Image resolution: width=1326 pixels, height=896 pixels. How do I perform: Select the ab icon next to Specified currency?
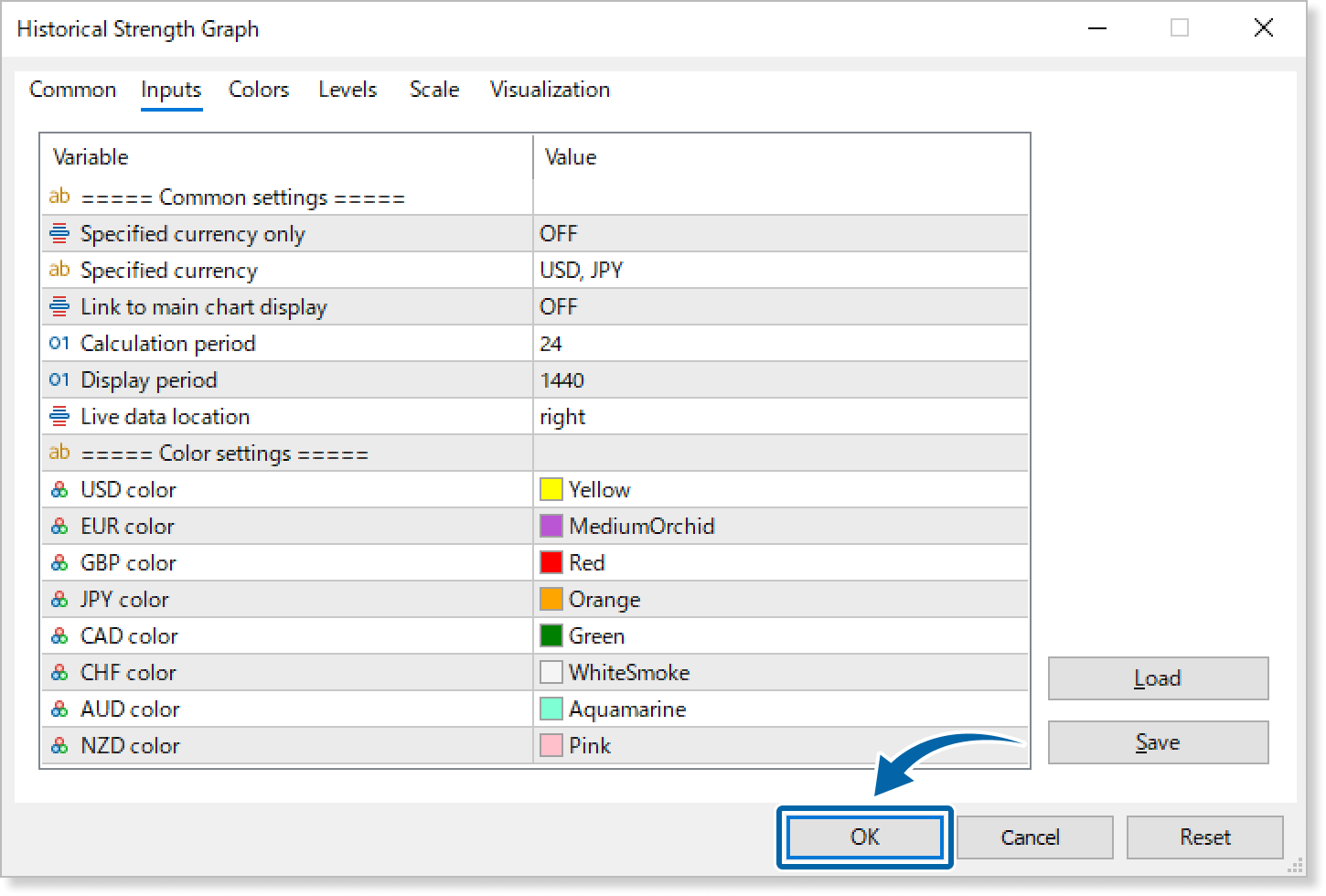(59, 270)
